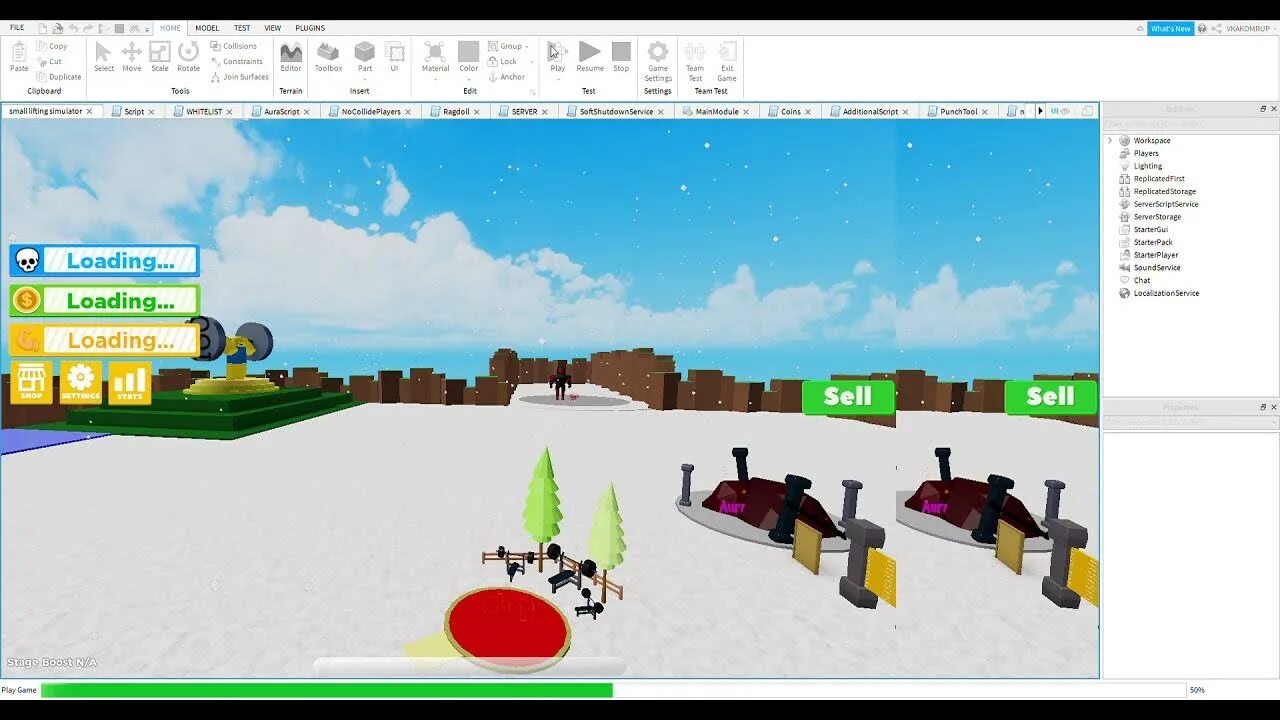This screenshot has height=720, width=1280.
Task: Click the skull stat icon in game HUD
Action: pyautogui.click(x=27, y=261)
